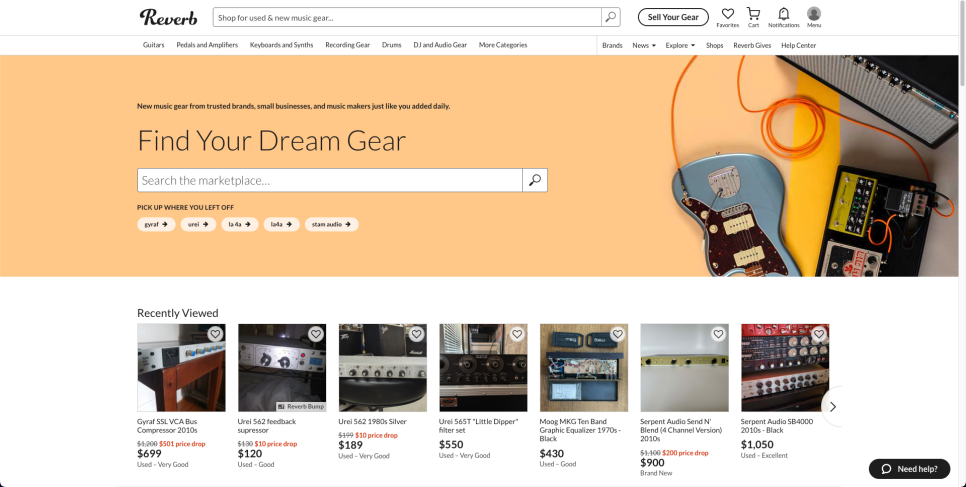Favorite the Moog MKG Ten Band Equalizer

click(x=618, y=334)
